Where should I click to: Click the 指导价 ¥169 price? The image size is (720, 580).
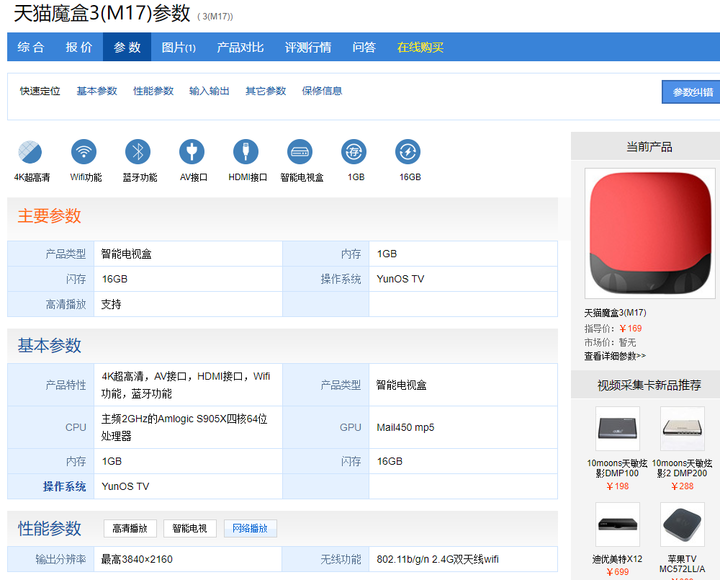(630, 328)
